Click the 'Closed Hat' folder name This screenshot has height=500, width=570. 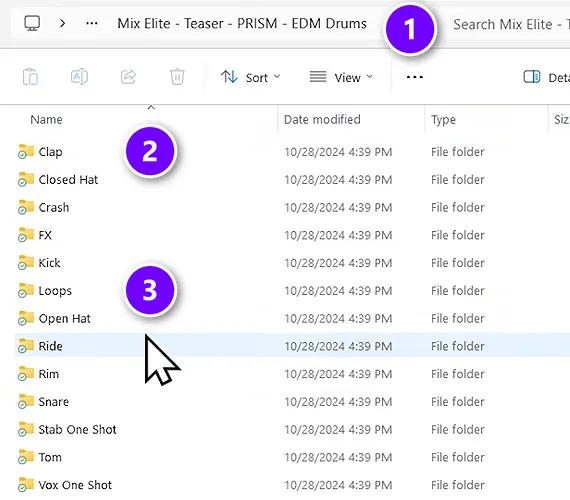[x=68, y=180]
